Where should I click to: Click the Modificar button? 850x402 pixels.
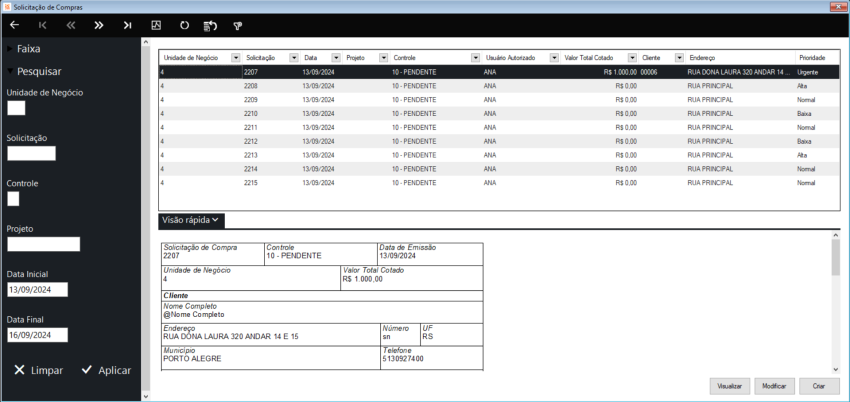[774, 386]
